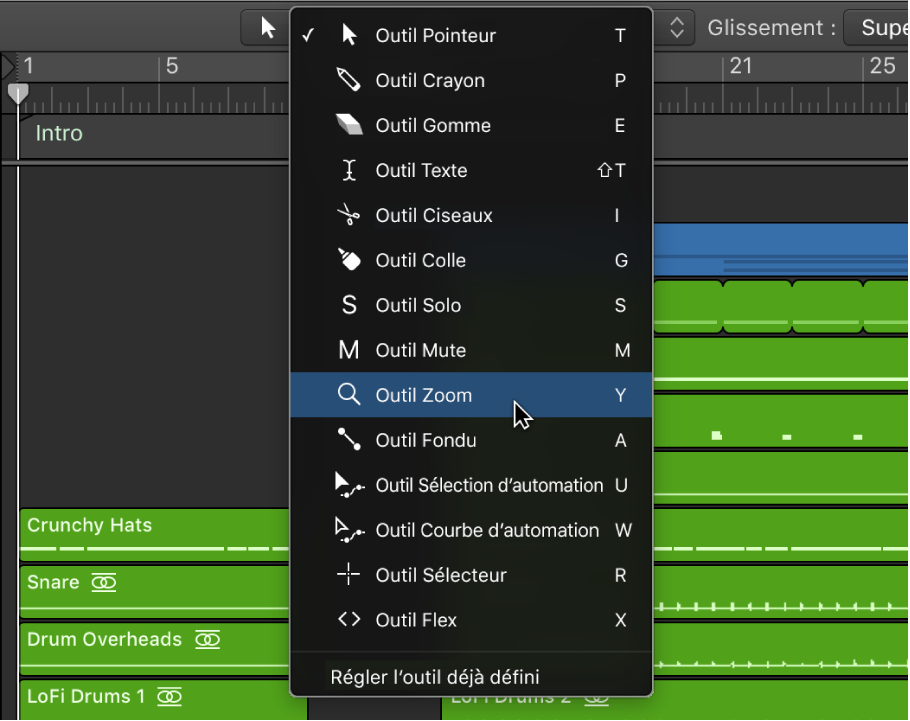910x721 pixels.
Task: Choose Outil Texte menu entry
Action: [471, 170]
